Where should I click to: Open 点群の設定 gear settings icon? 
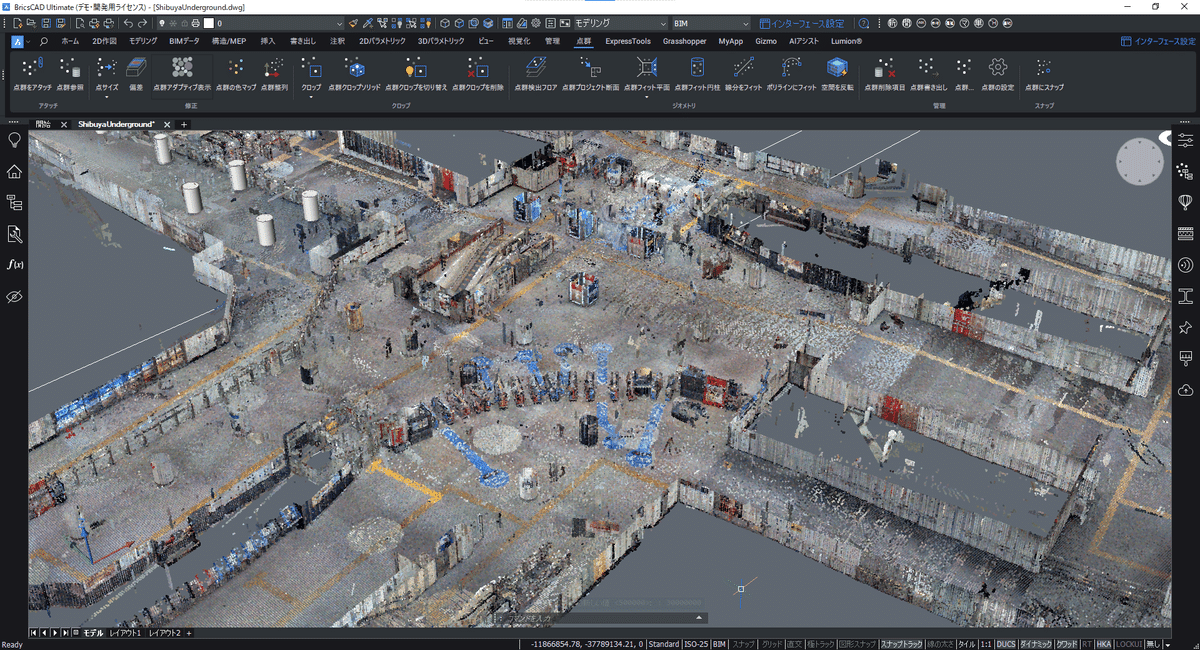(x=997, y=68)
